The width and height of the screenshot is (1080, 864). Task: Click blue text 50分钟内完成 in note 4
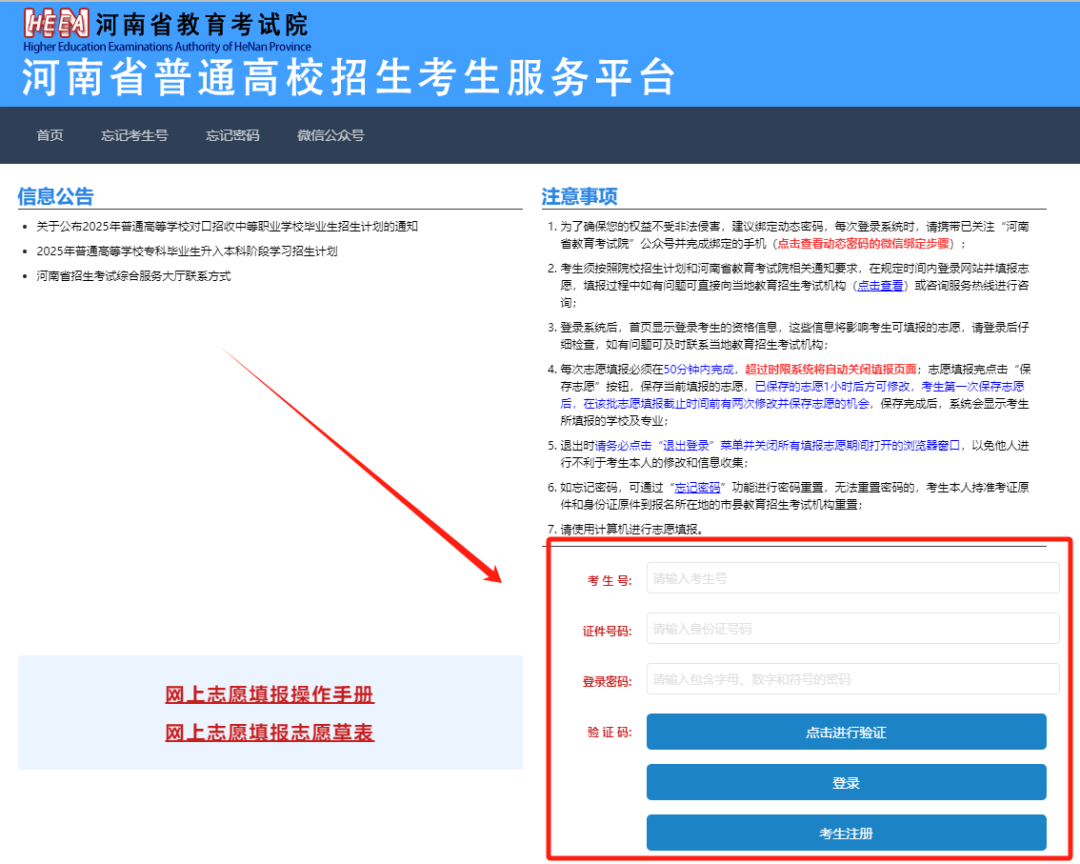click(x=698, y=370)
